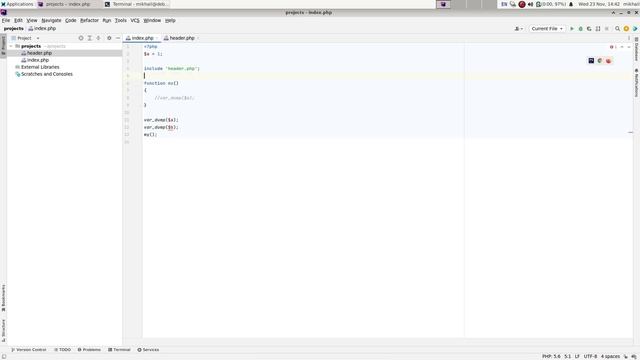Click the Applications menu in top panel
This screenshot has height=360, width=640.
[17, 4]
